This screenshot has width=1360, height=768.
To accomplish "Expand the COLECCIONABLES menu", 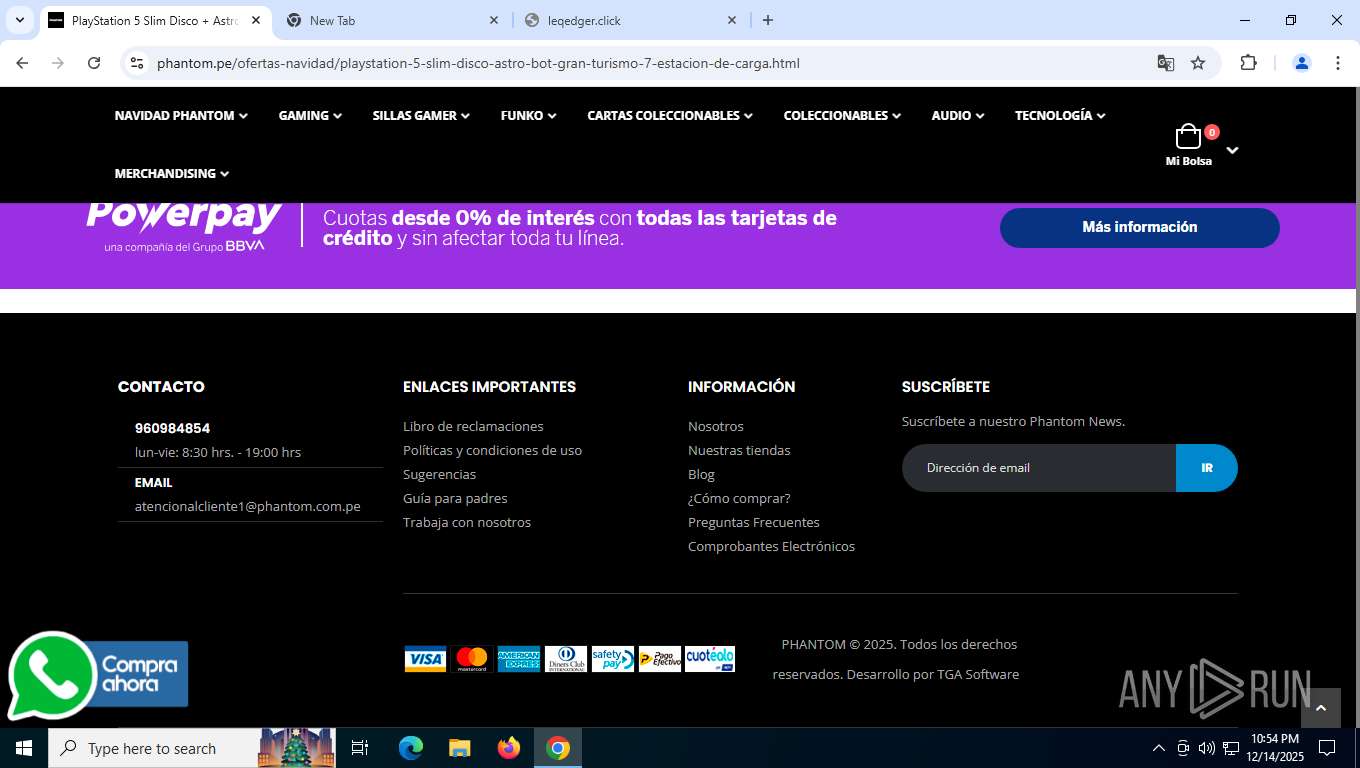I will (842, 116).
